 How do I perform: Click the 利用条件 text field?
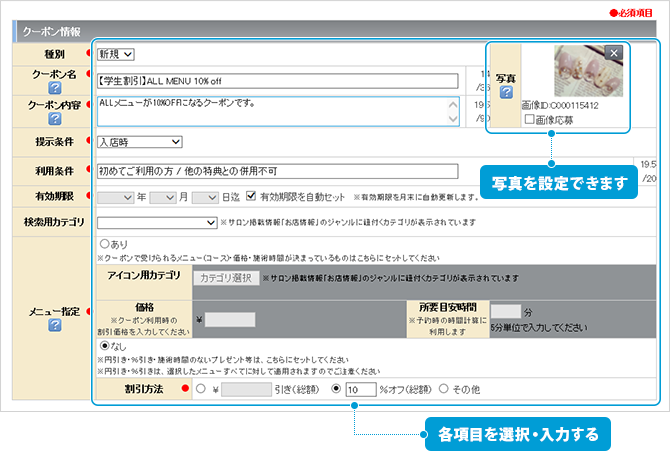point(276,171)
